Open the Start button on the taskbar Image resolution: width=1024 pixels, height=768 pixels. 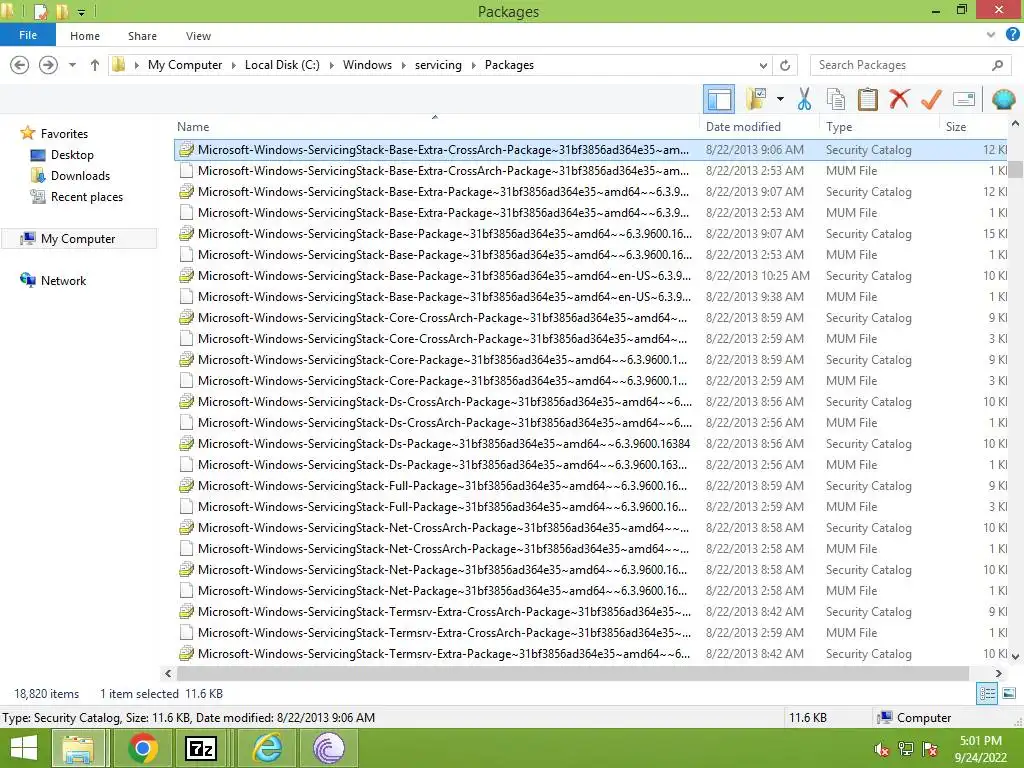[23, 748]
